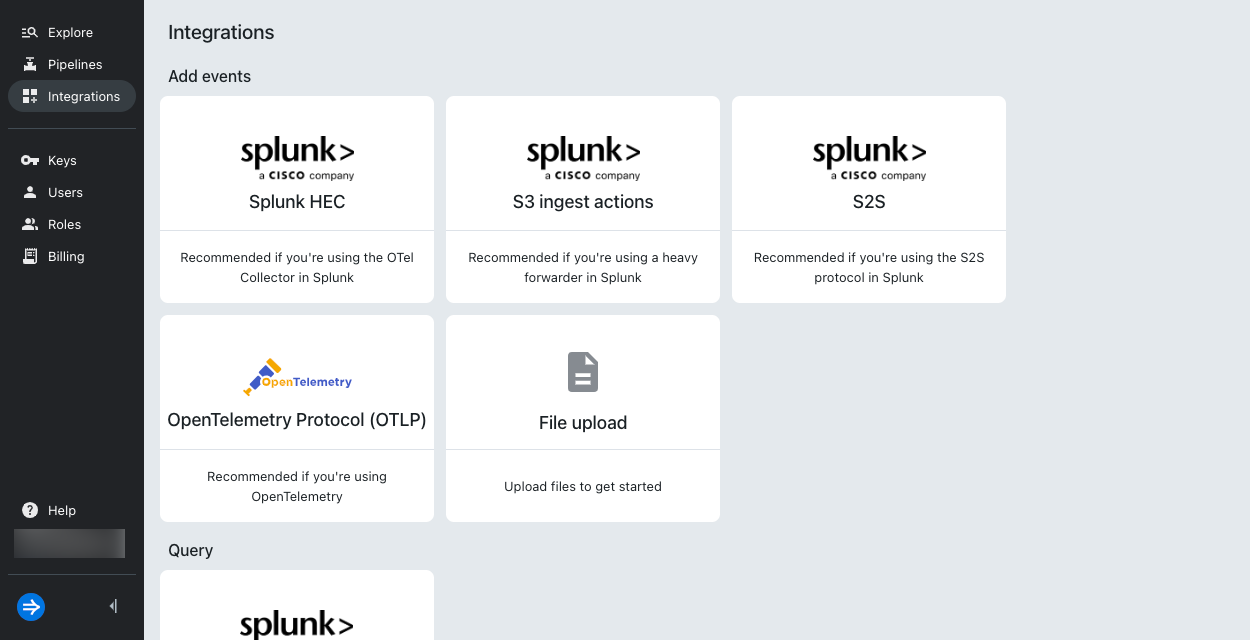Click 'Recommended if you're using the S2S protocol' text
This screenshot has height=640, width=1250.
869,267
